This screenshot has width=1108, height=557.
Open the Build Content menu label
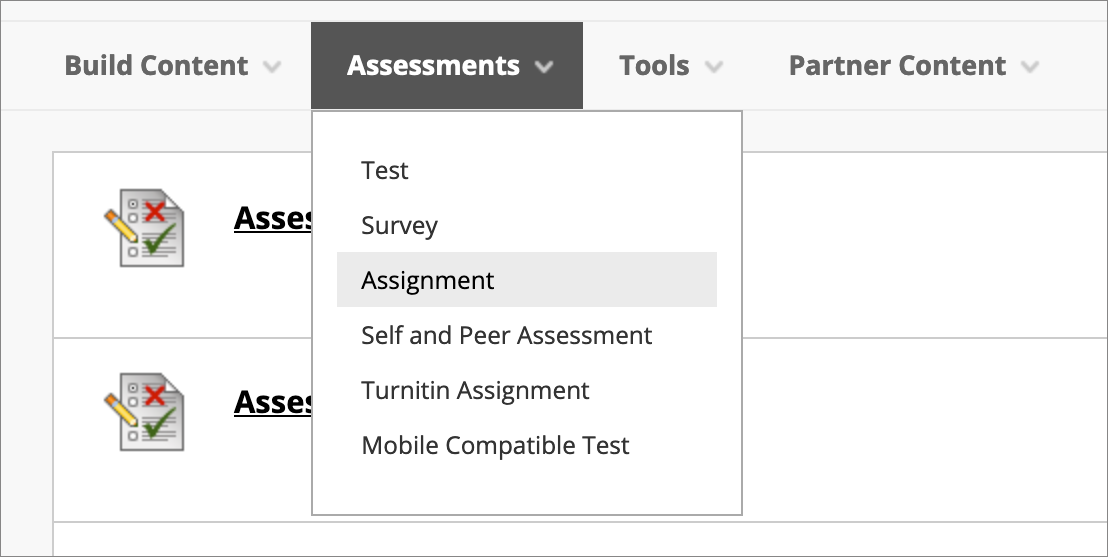point(156,65)
